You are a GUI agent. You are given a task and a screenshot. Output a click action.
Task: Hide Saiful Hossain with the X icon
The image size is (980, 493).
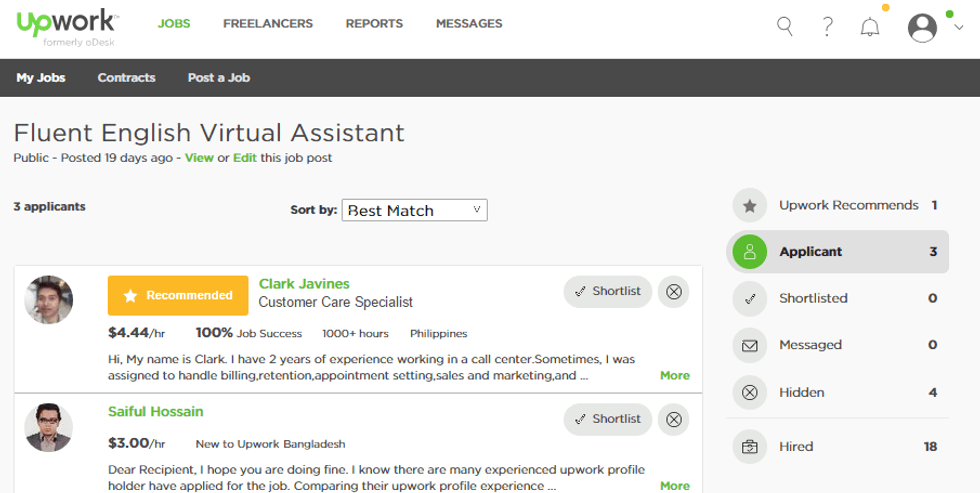pyautogui.click(x=674, y=419)
